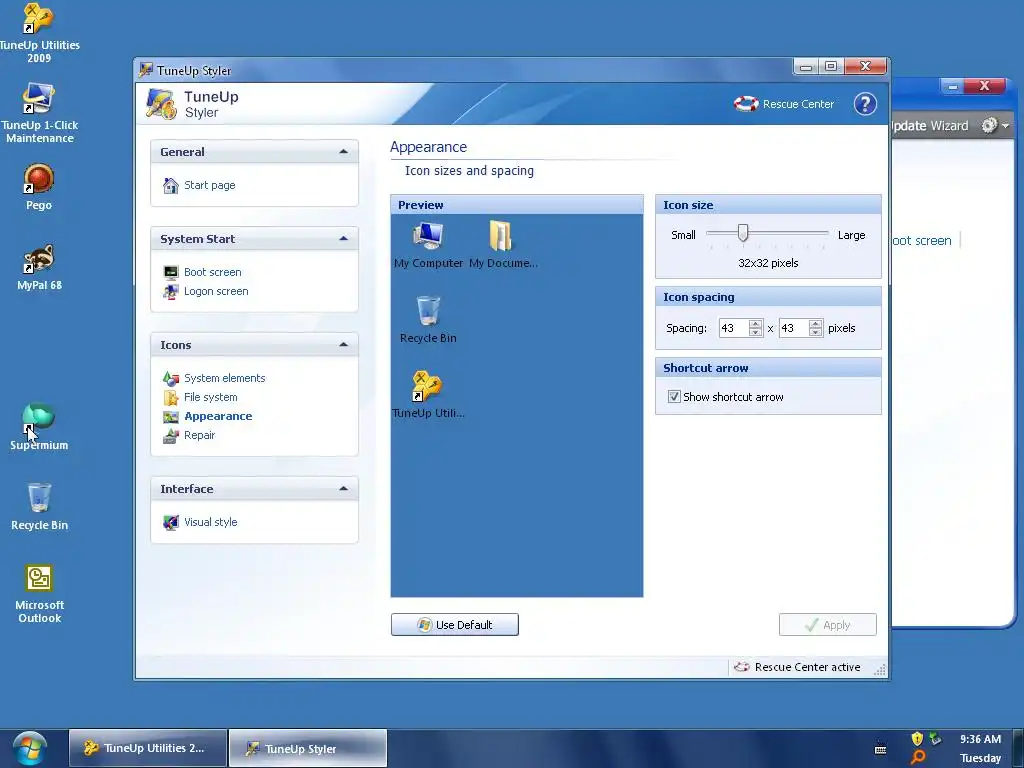Click the Repair icon
The image size is (1024, 768).
tap(170, 436)
